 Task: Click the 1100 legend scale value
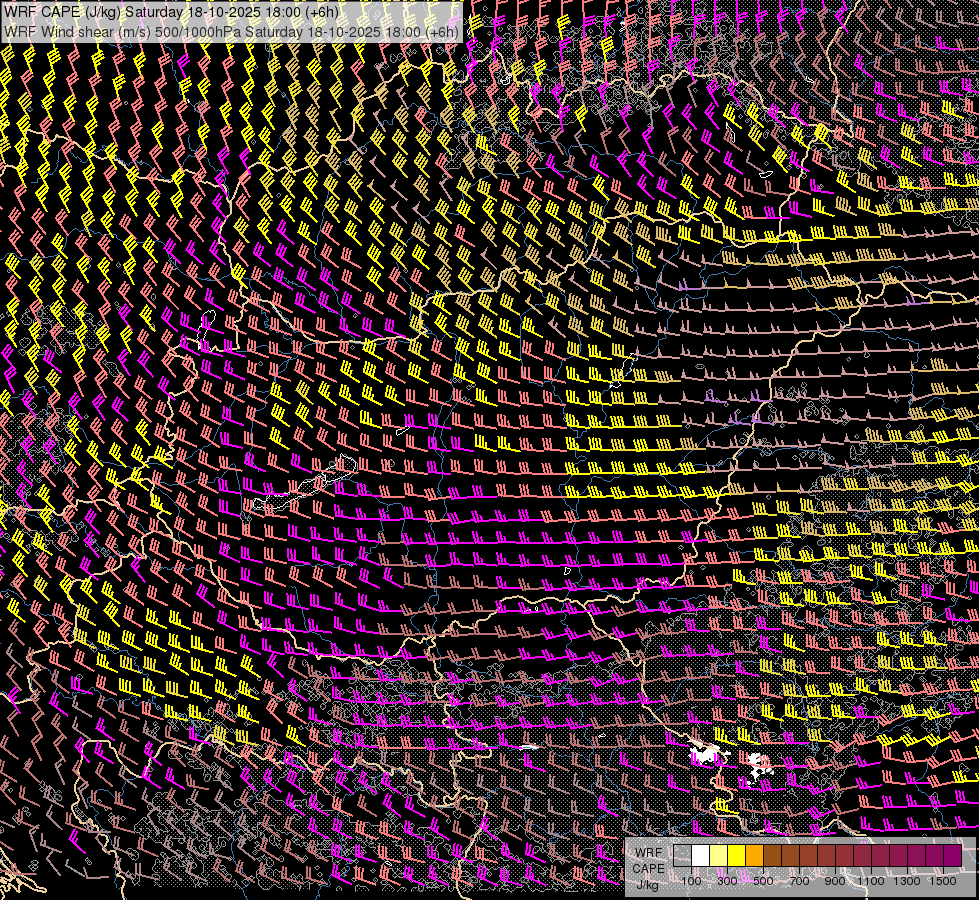tap(870, 881)
